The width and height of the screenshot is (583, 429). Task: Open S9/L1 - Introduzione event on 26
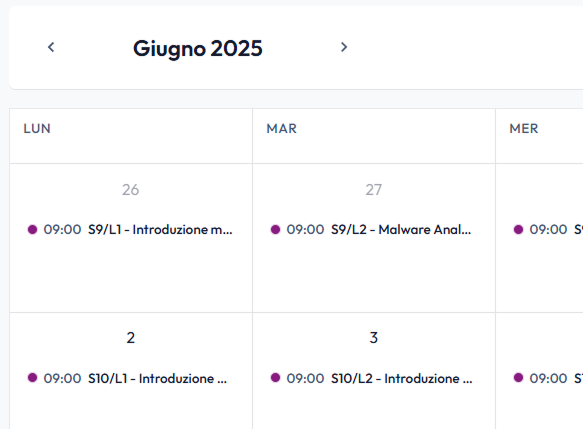tap(130, 229)
